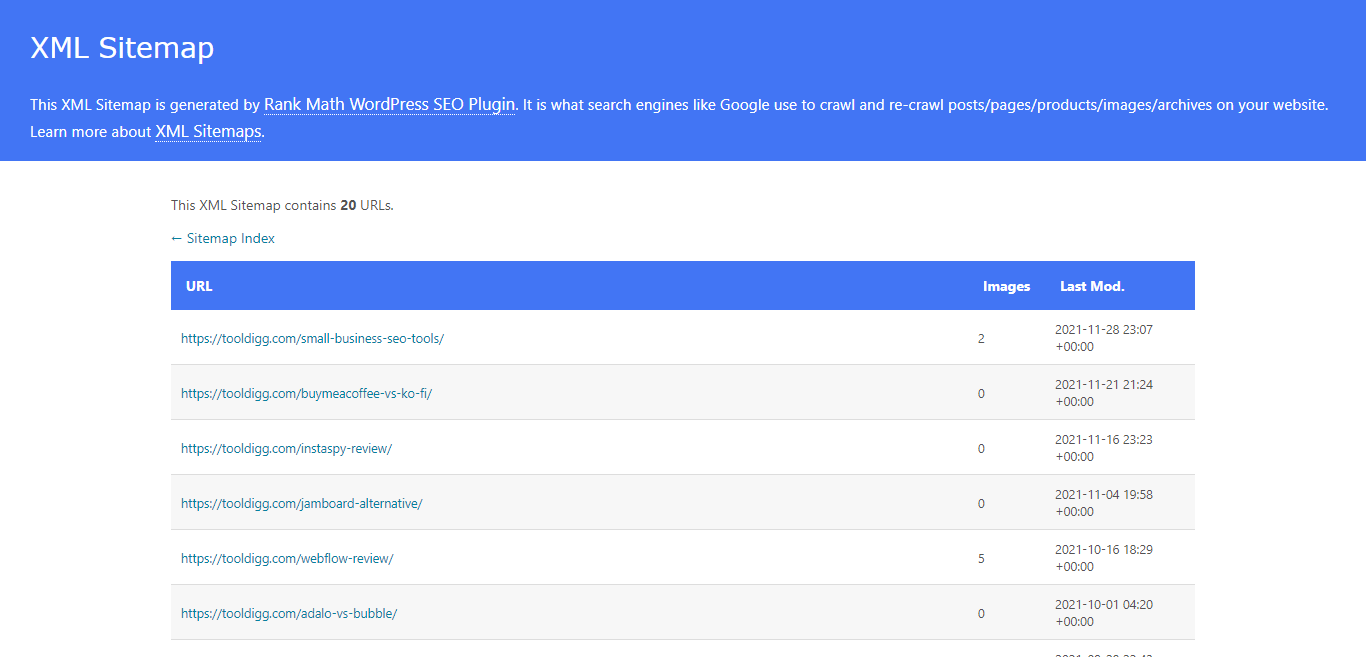Click the XML Sitemap page title

click(122, 48)
